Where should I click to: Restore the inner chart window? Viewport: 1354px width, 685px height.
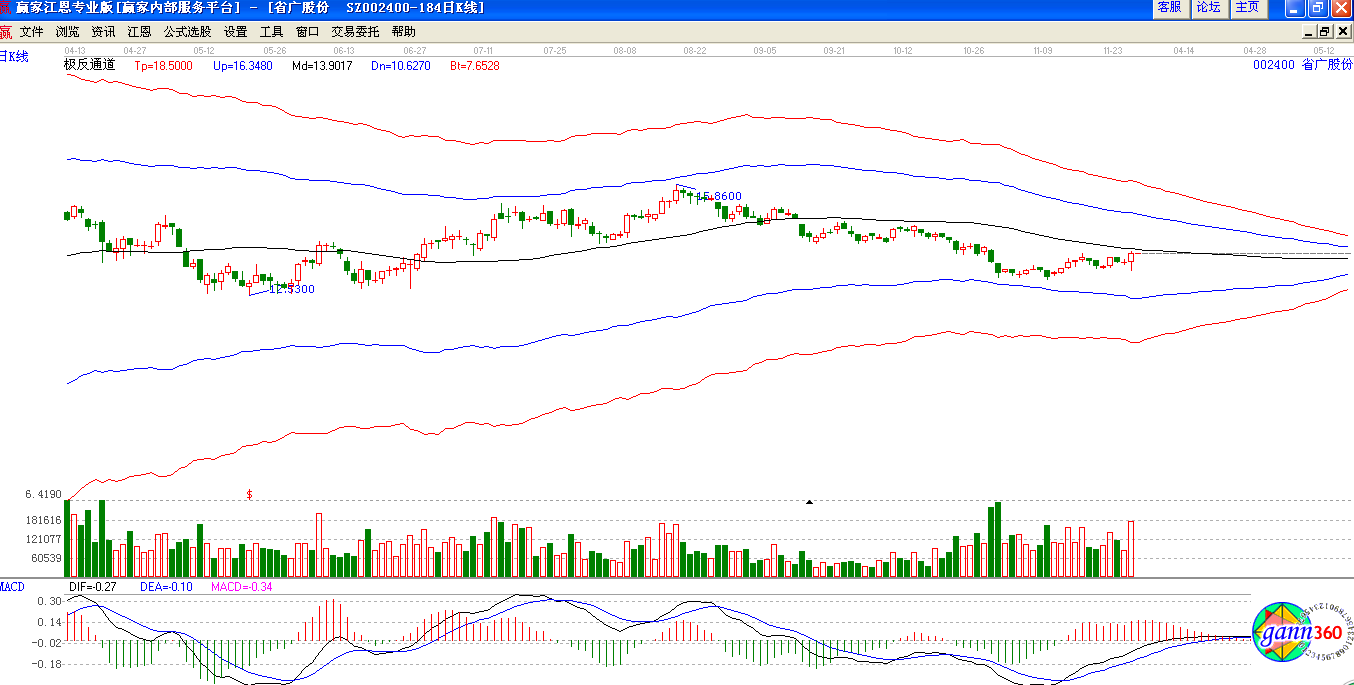pyautogui.click(x=1323, y=31)
